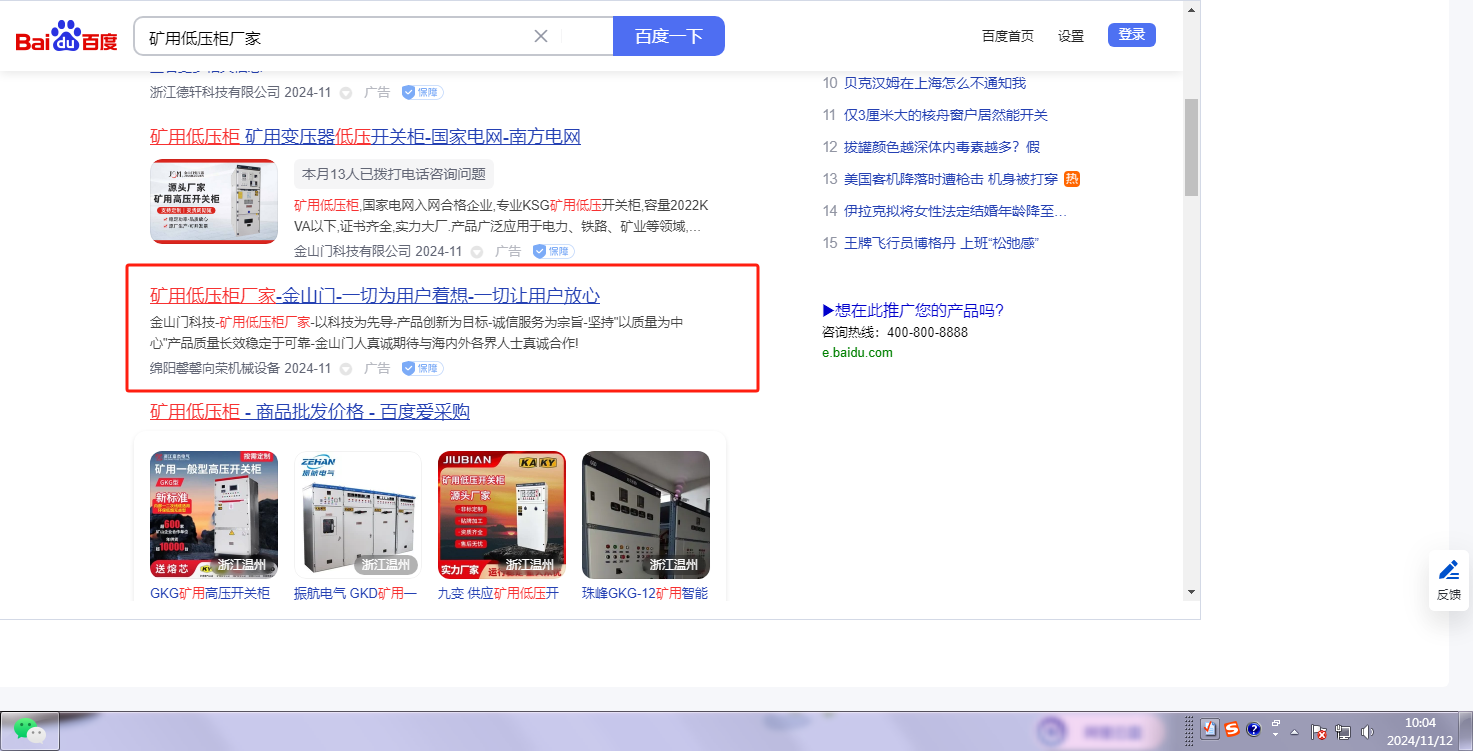Open hot search 贝克汉姆在上海怎么不通知我
The width and height of the screenshot is (1473, 751).
935,83
